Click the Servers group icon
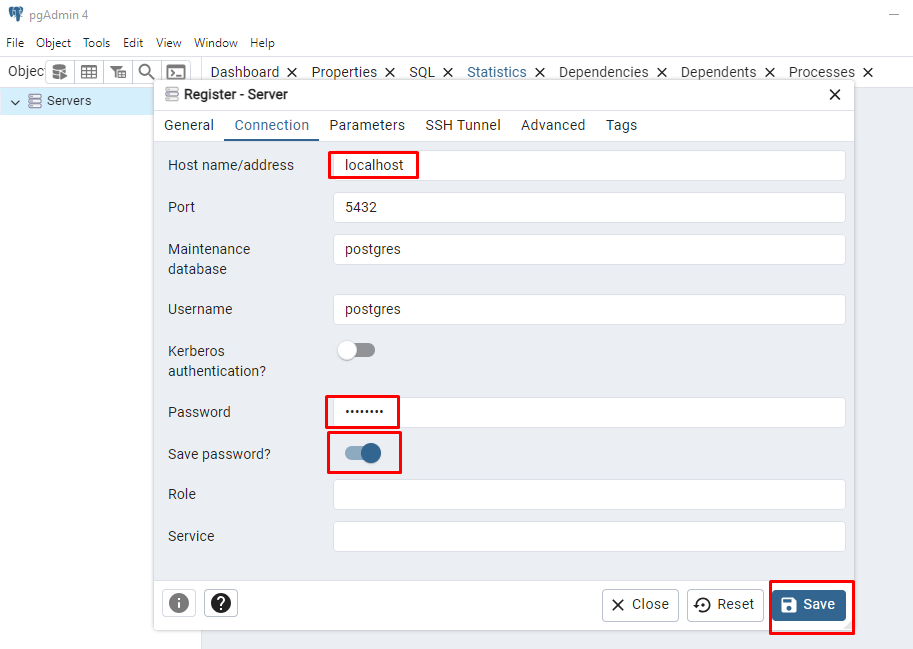 tap(35, 101)
